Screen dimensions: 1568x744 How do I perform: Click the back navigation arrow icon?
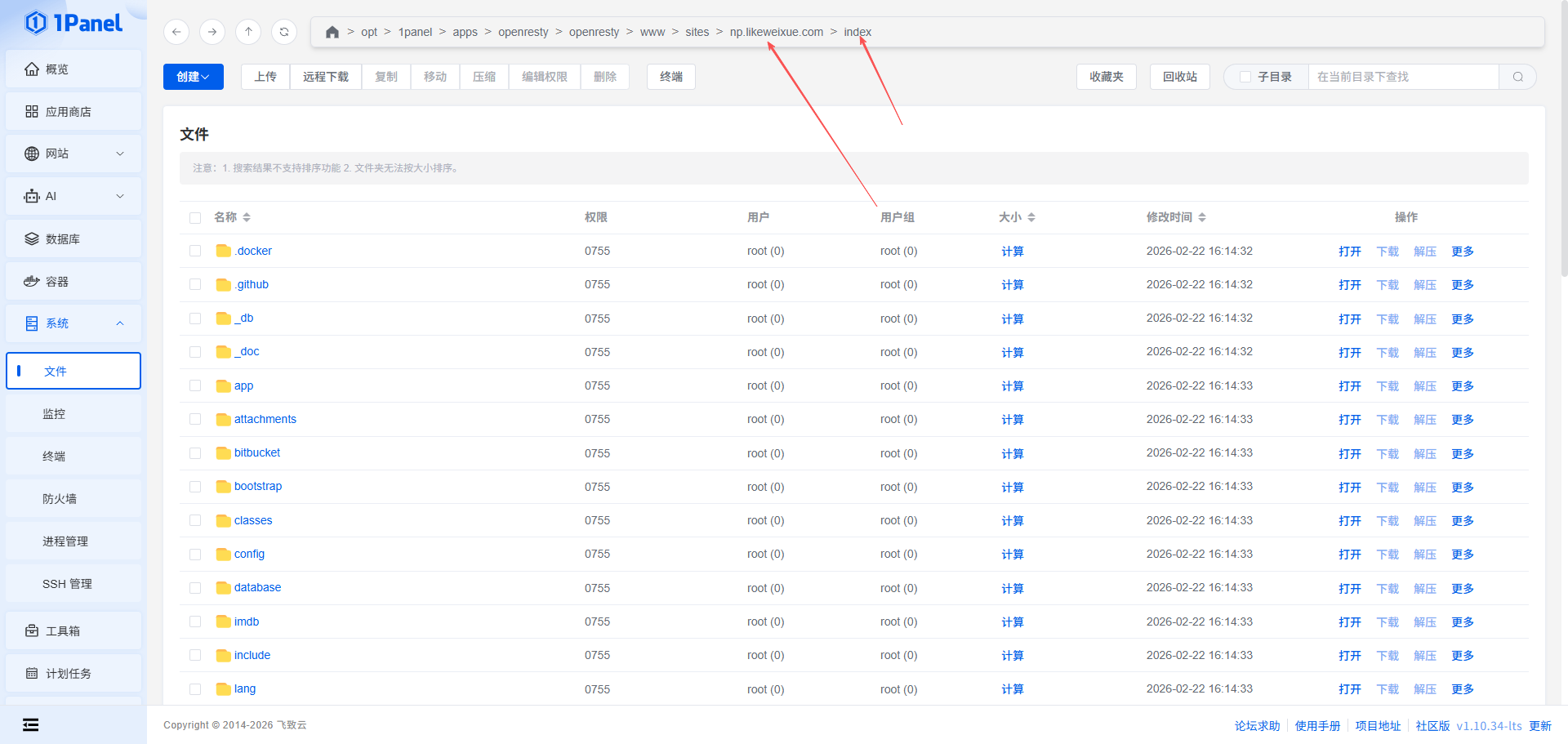(x=176, y=32)
